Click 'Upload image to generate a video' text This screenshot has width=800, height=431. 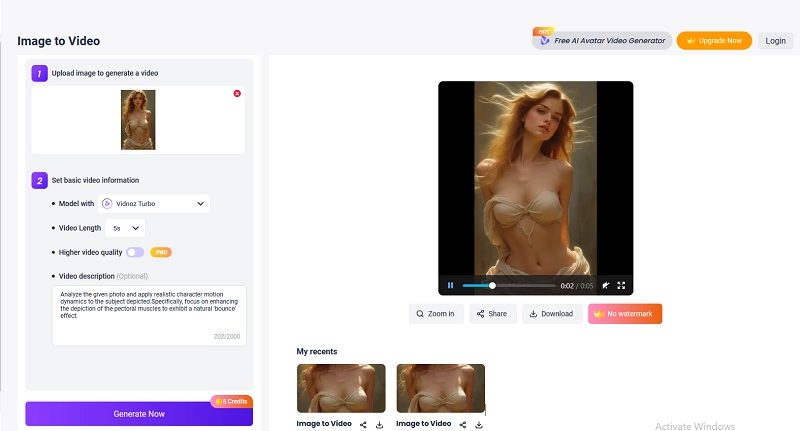[x=105, y=73]
